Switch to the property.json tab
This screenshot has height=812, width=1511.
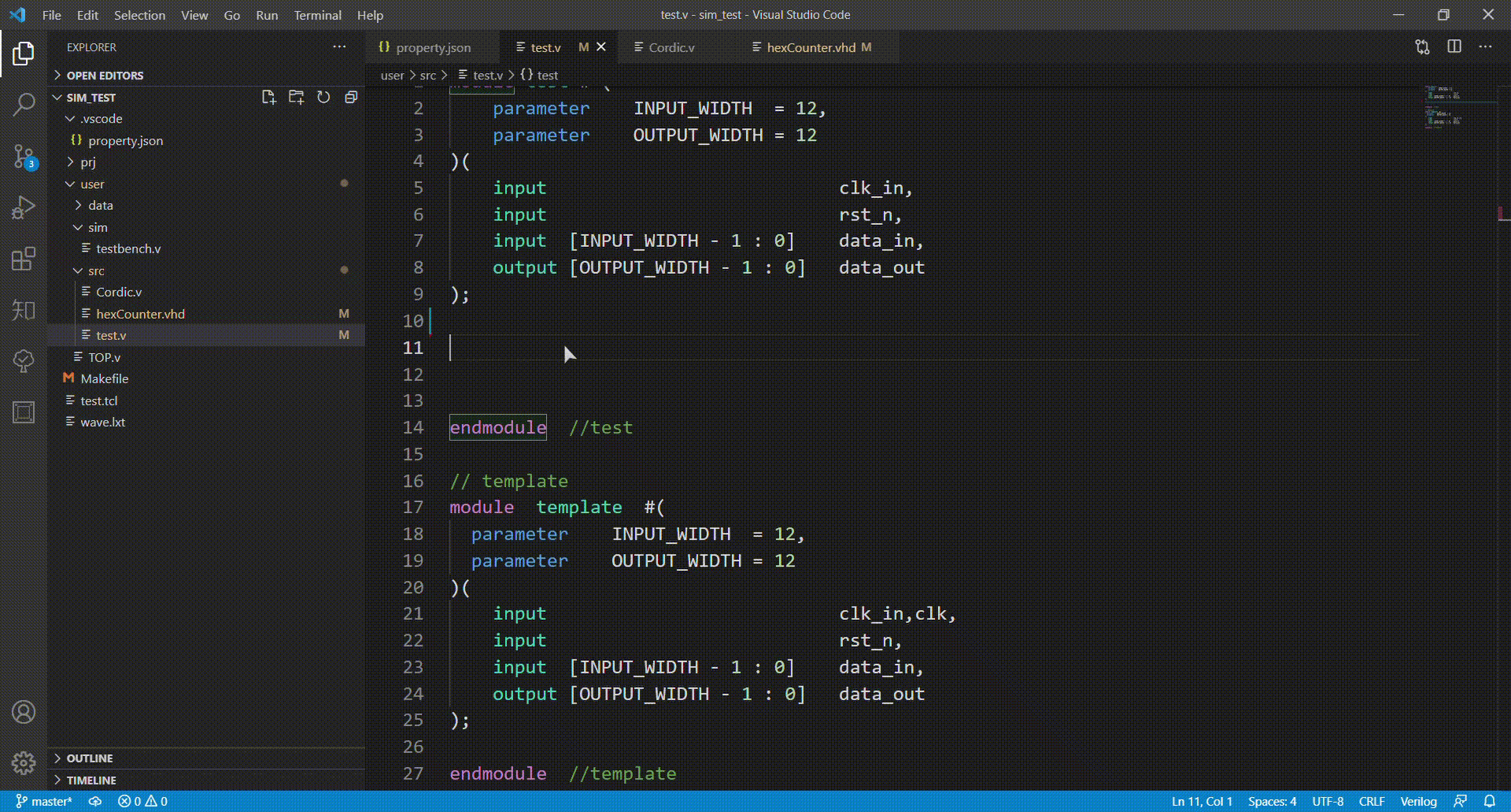tap(433, 47)
